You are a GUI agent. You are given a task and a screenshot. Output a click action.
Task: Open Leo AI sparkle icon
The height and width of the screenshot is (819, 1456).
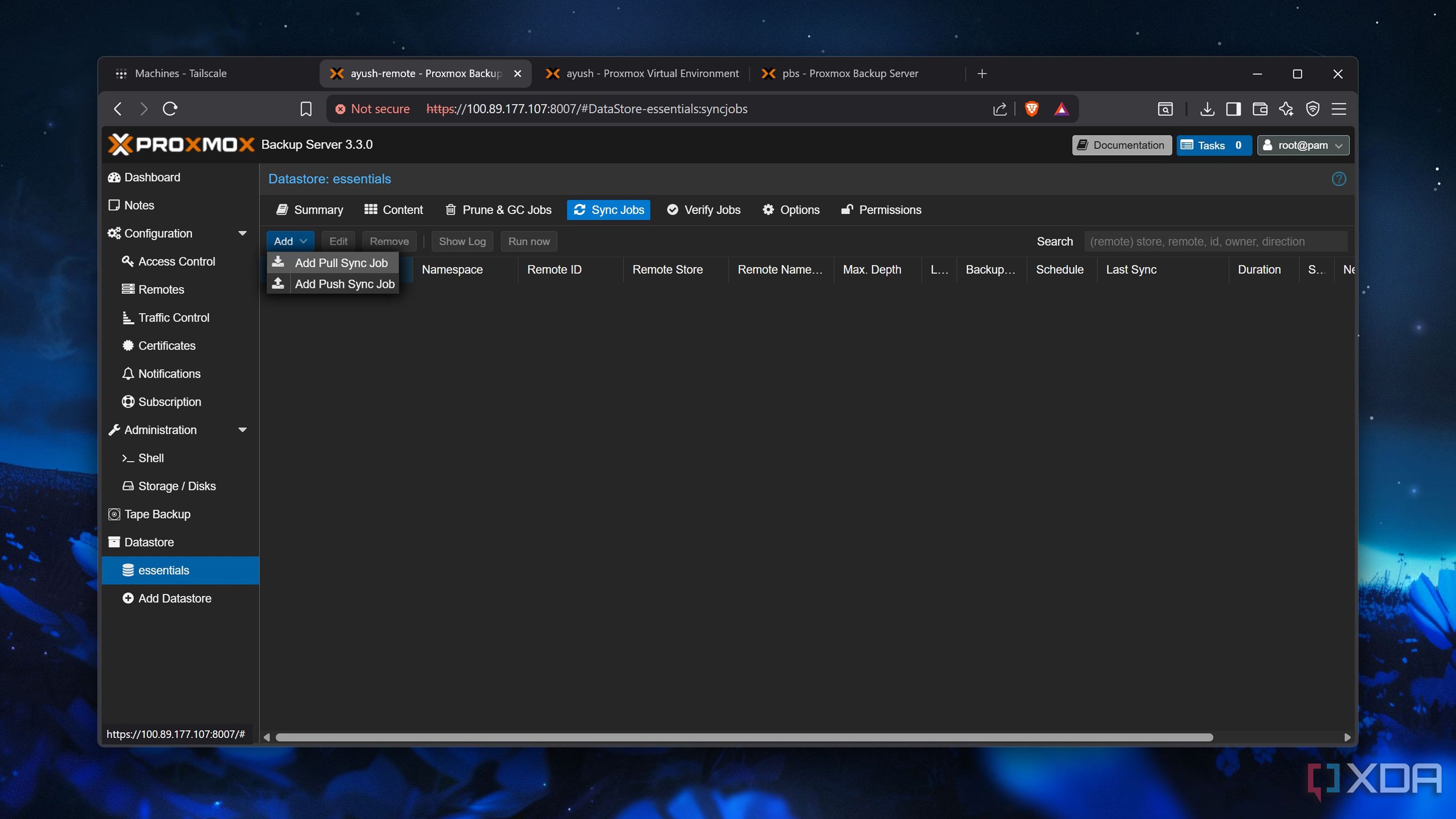tap(1286, 109)
